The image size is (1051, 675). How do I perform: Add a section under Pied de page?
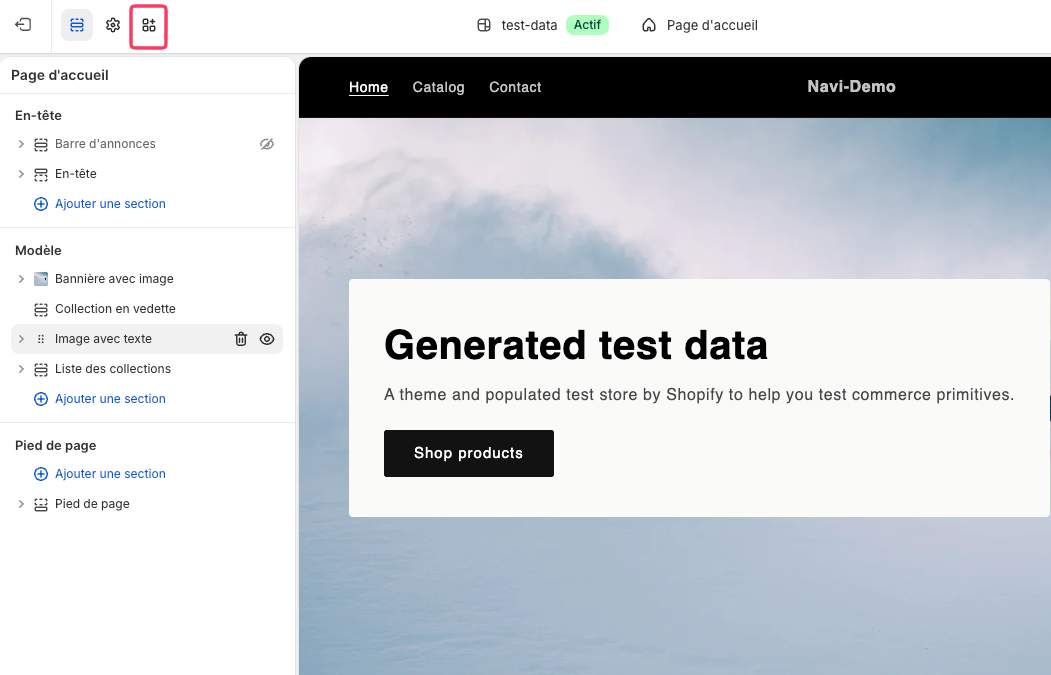tap(110, 474)
